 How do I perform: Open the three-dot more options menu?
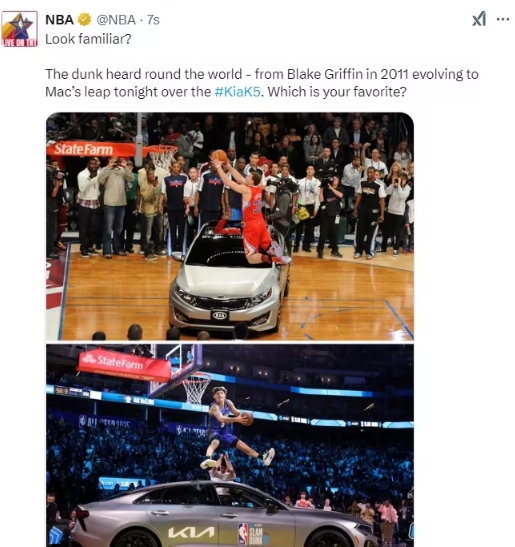click(x=502, y=20)
